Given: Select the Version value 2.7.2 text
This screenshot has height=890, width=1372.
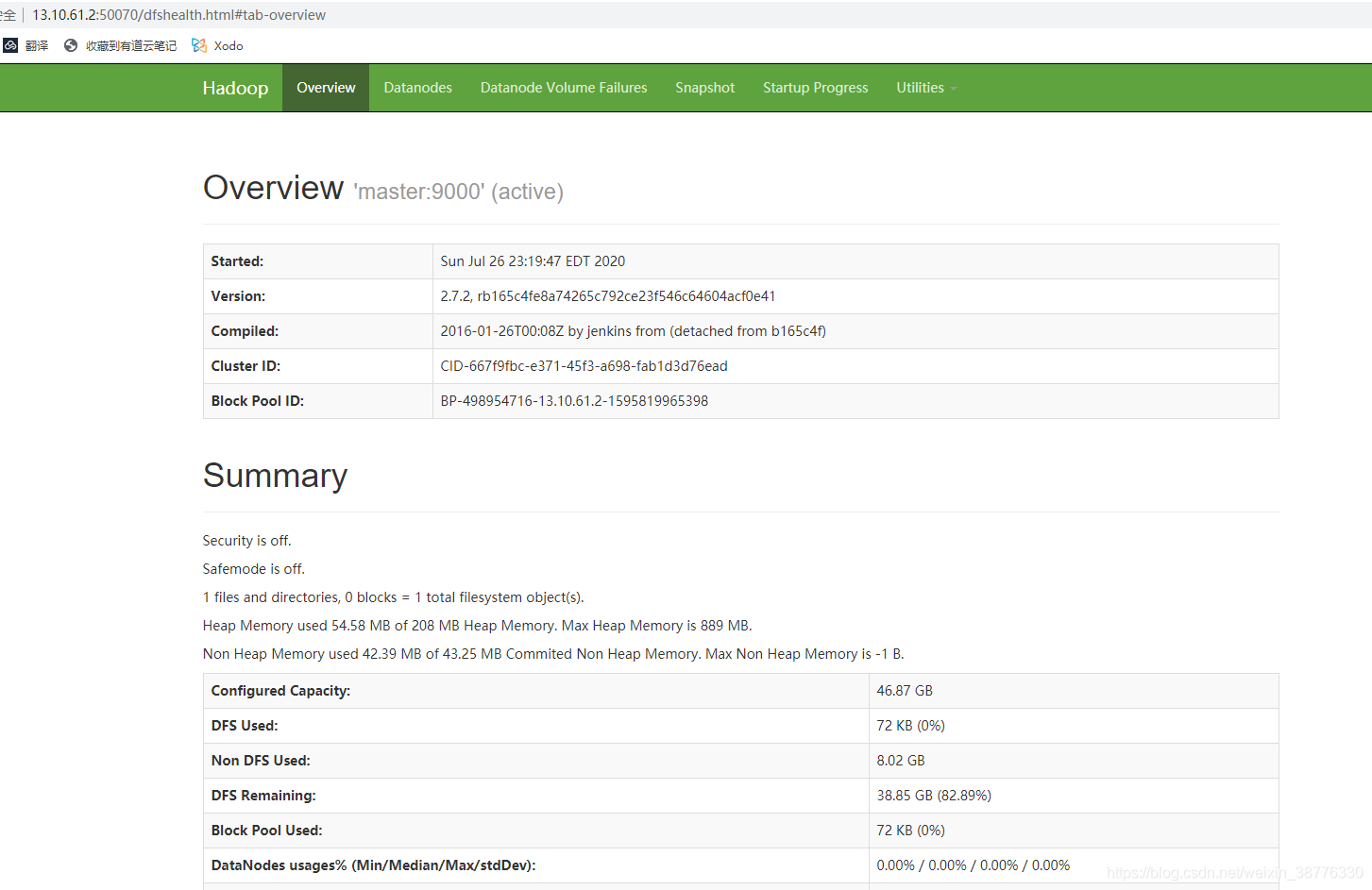Looking at the screenshot, I should [x=608, y=296].
